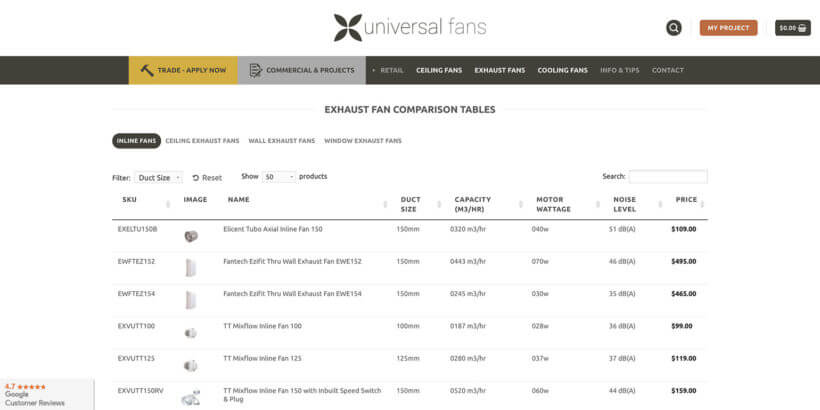Viewport: 820px width, 410px height.
Task: Open Ceiling Fans menu
Action: pyautogui.click(x=439, y=70)
